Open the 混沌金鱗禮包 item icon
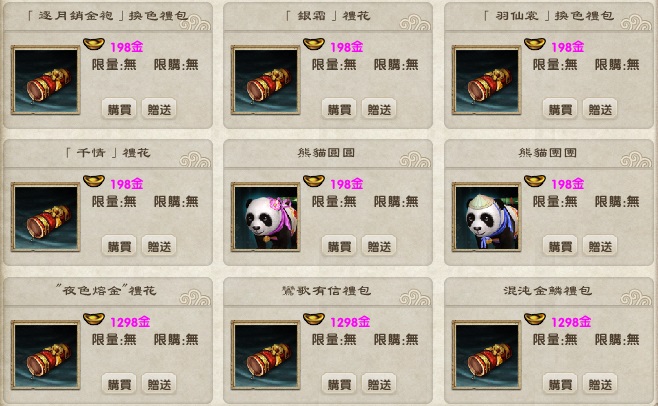The image size is (658, 406). [x=487, y=355]
